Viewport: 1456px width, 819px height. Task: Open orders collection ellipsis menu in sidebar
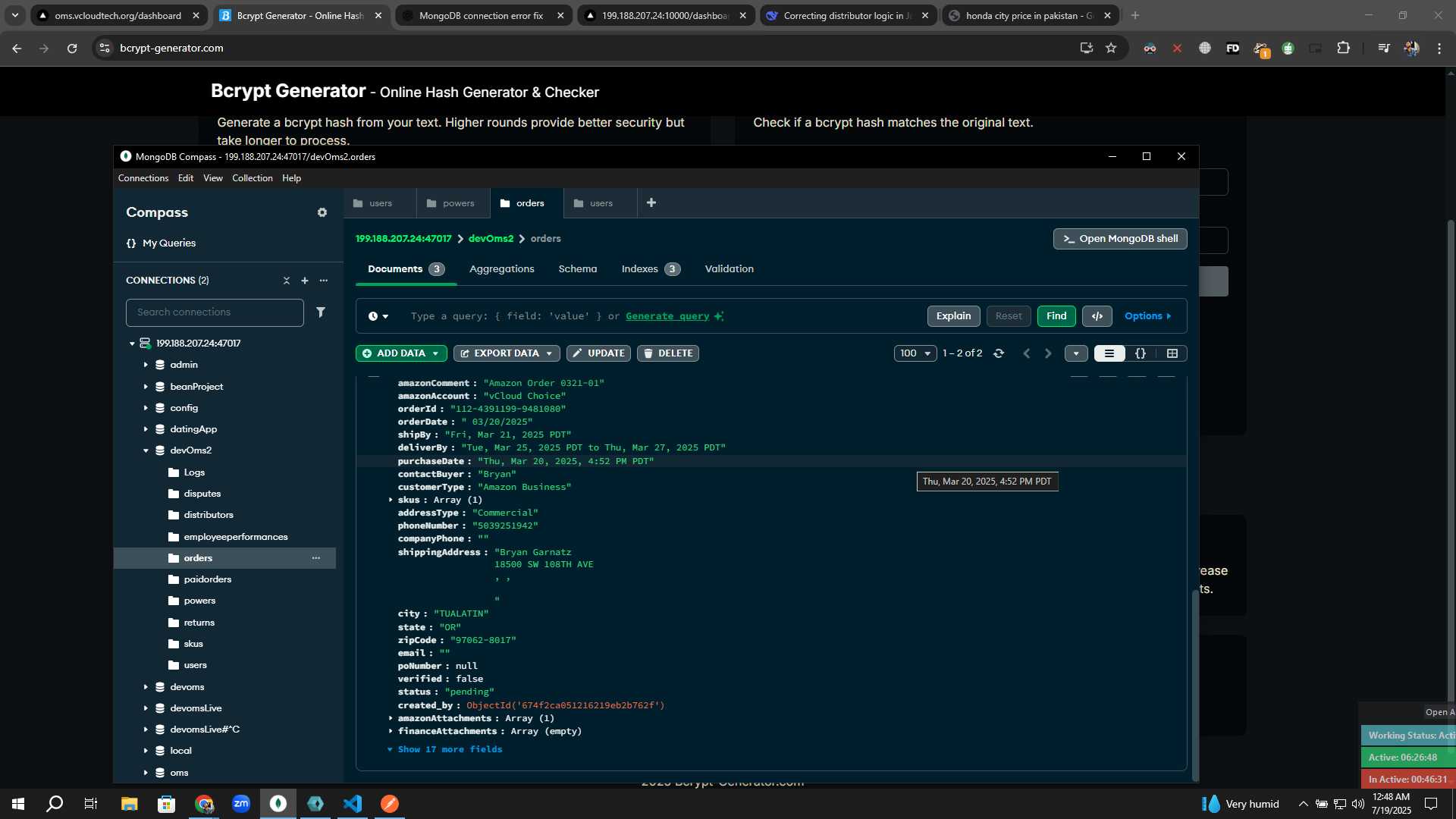tap(316, 558)
